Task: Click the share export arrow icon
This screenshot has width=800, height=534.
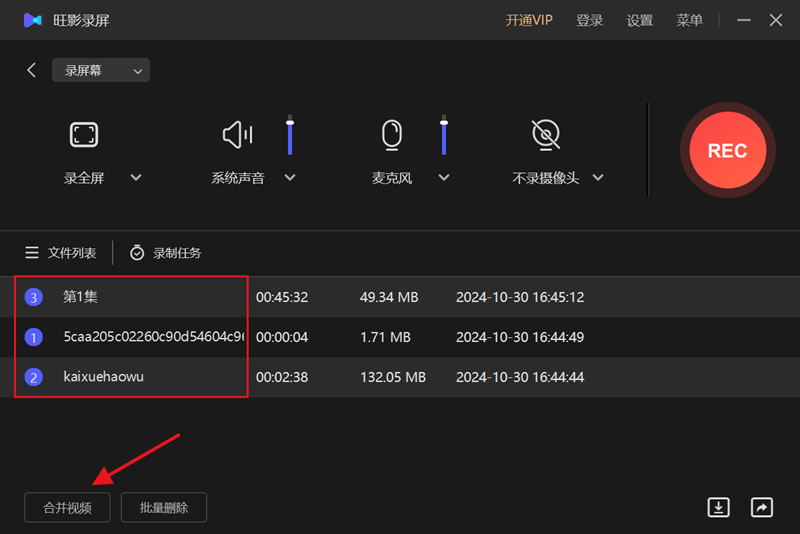Action: click(x=762, y=507)
